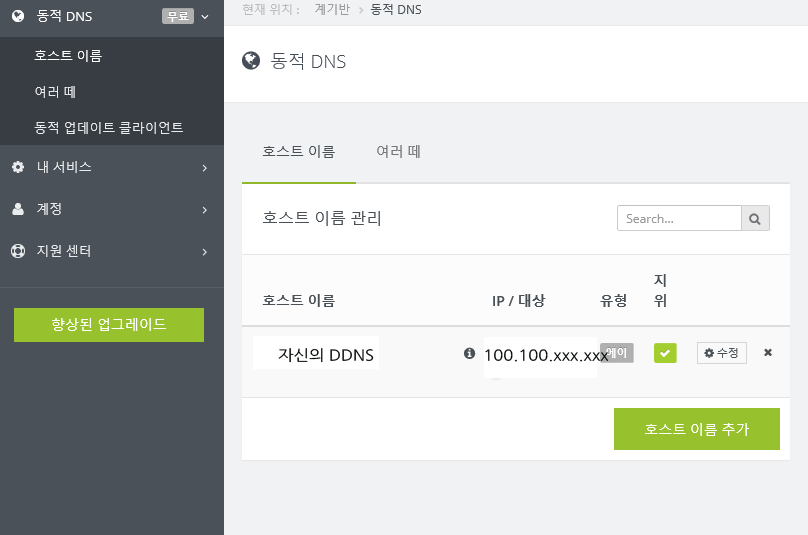
Task: Click the lifebuoy icon next to 지원 센터
Action: pyautogui.click(x=18, y=251)
